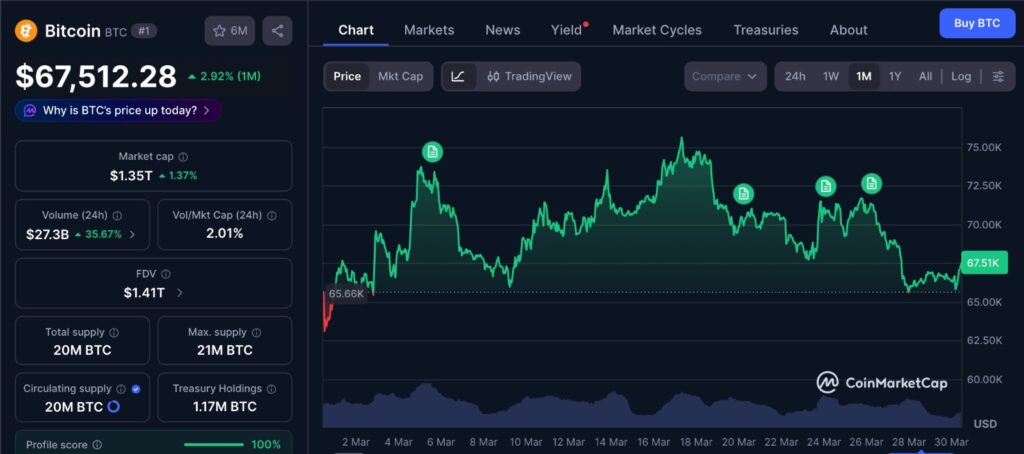Expand FDV details chevron

click(x=180, y=293)
